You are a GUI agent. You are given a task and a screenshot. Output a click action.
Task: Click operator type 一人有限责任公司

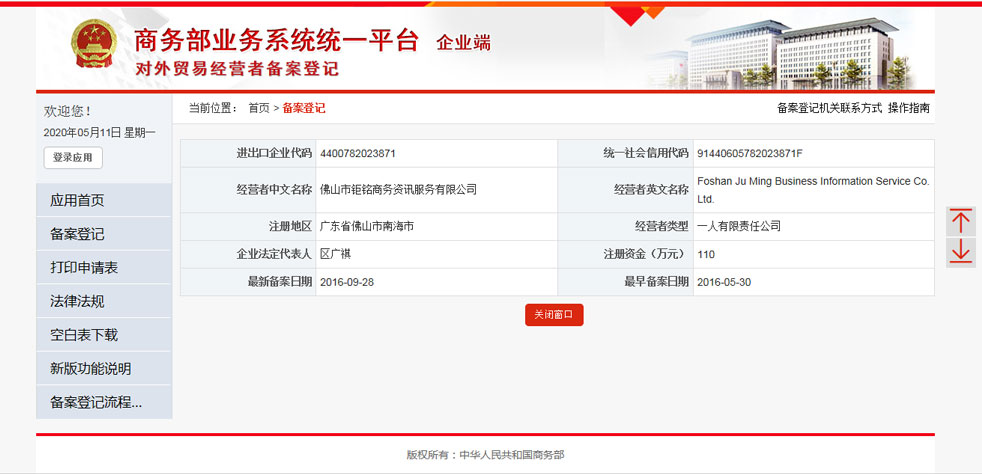(x=739, y=227)
